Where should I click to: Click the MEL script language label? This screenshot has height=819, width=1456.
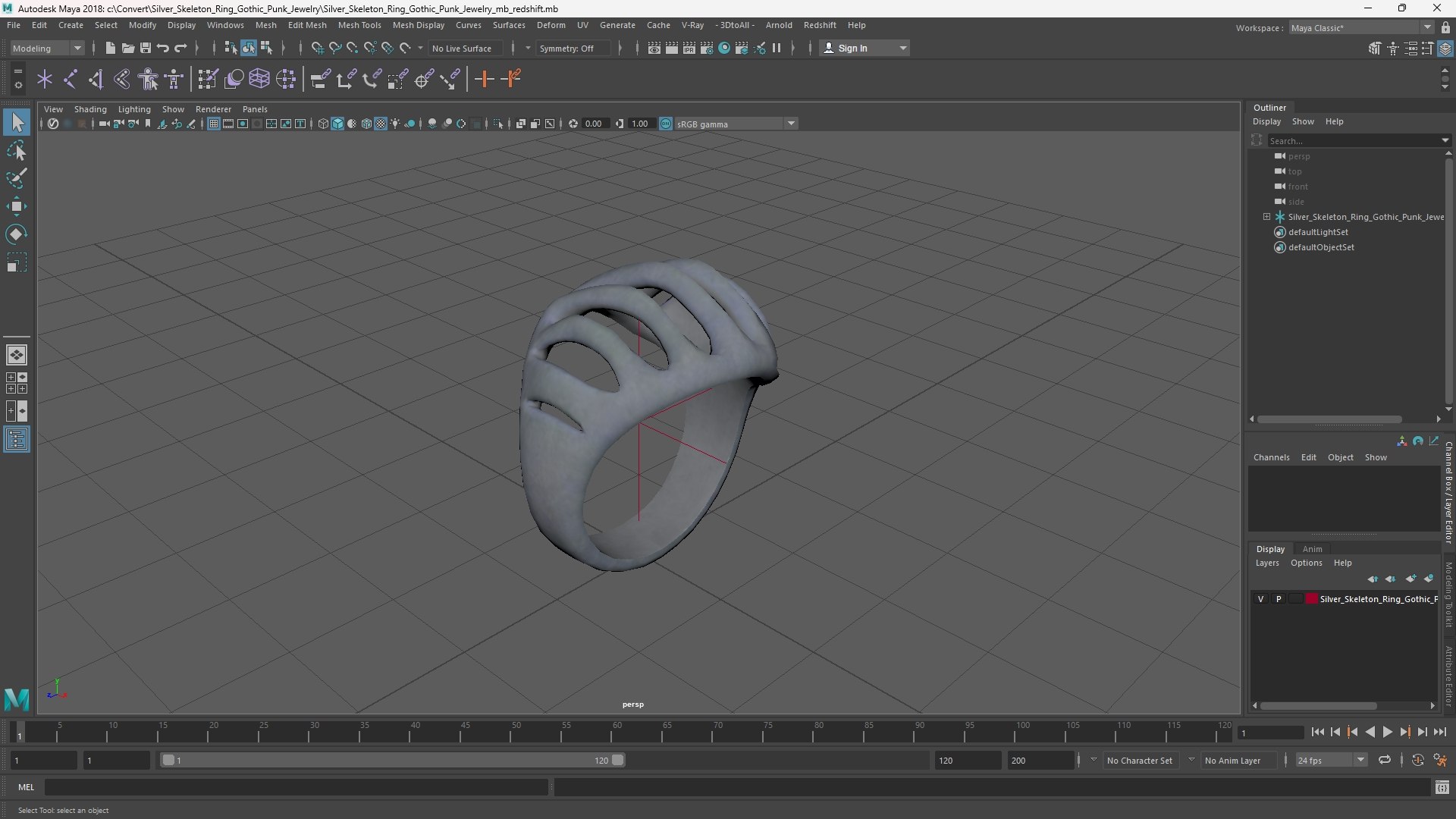tap(27, 787)
